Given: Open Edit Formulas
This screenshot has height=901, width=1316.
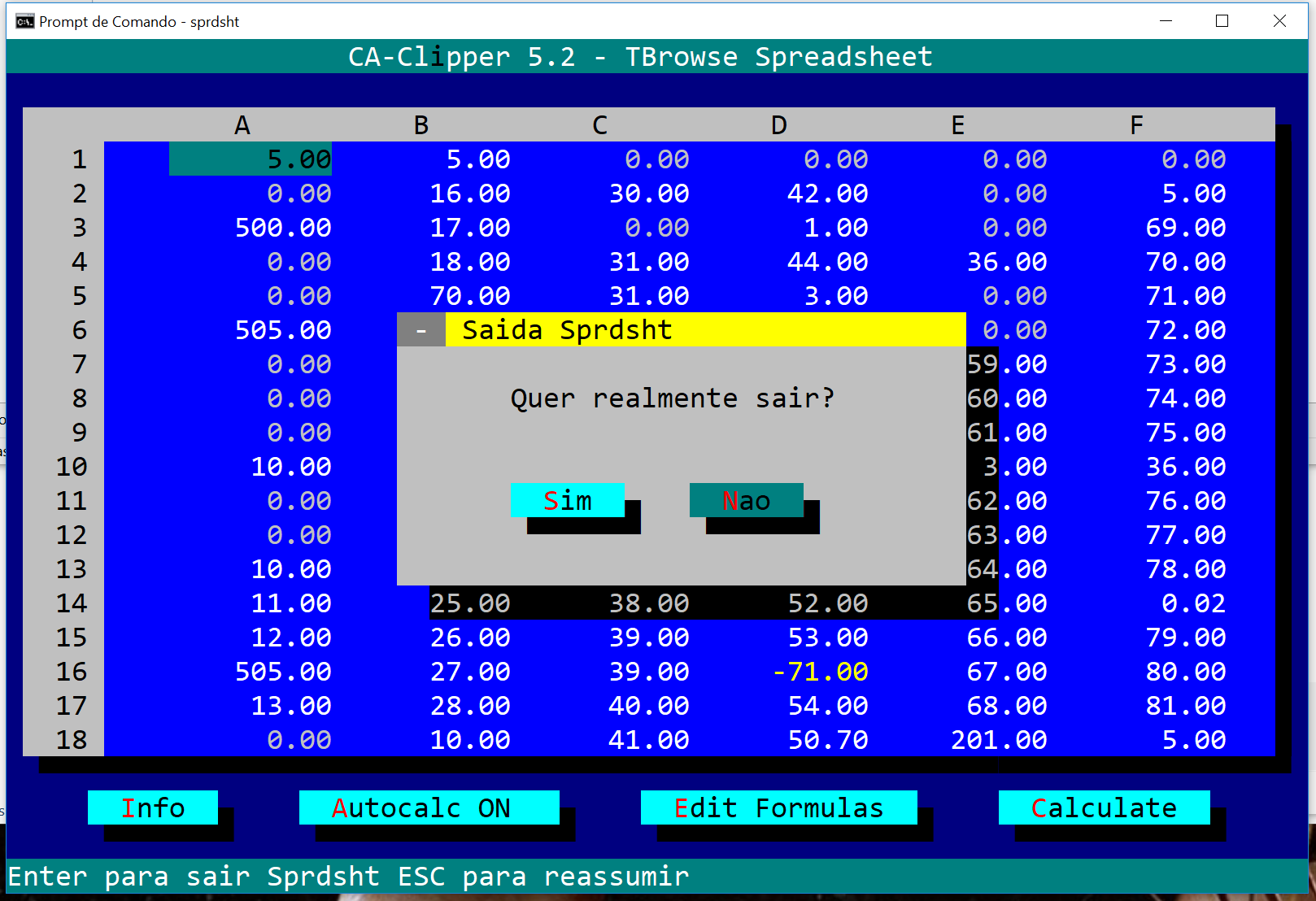Looking at the screenshot, I should (x=779, y=807).
